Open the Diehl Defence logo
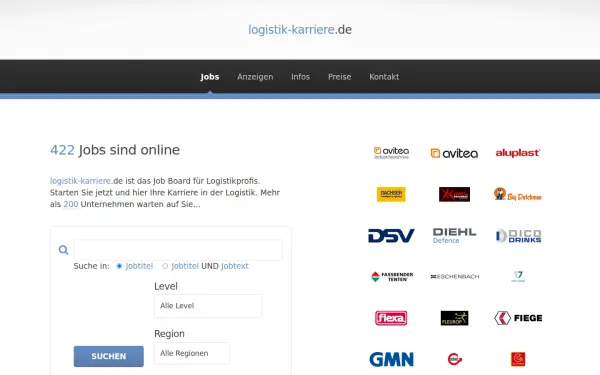Screen dimensions: 600x375 [x=454, y=236]
